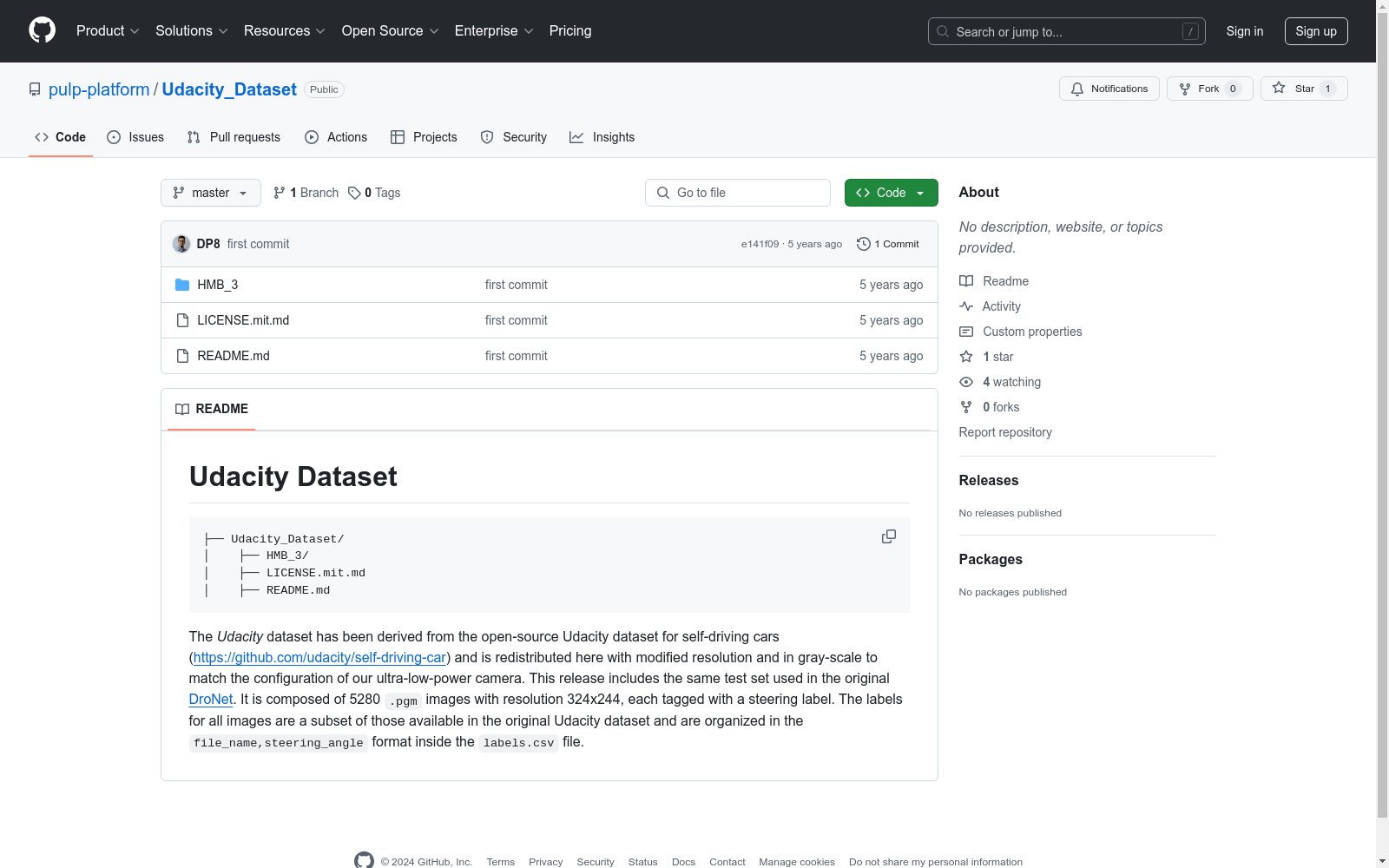Click the repository icon before pulp-platform
This screenshot has width=1389, height=868.
(x=35, y=89)
